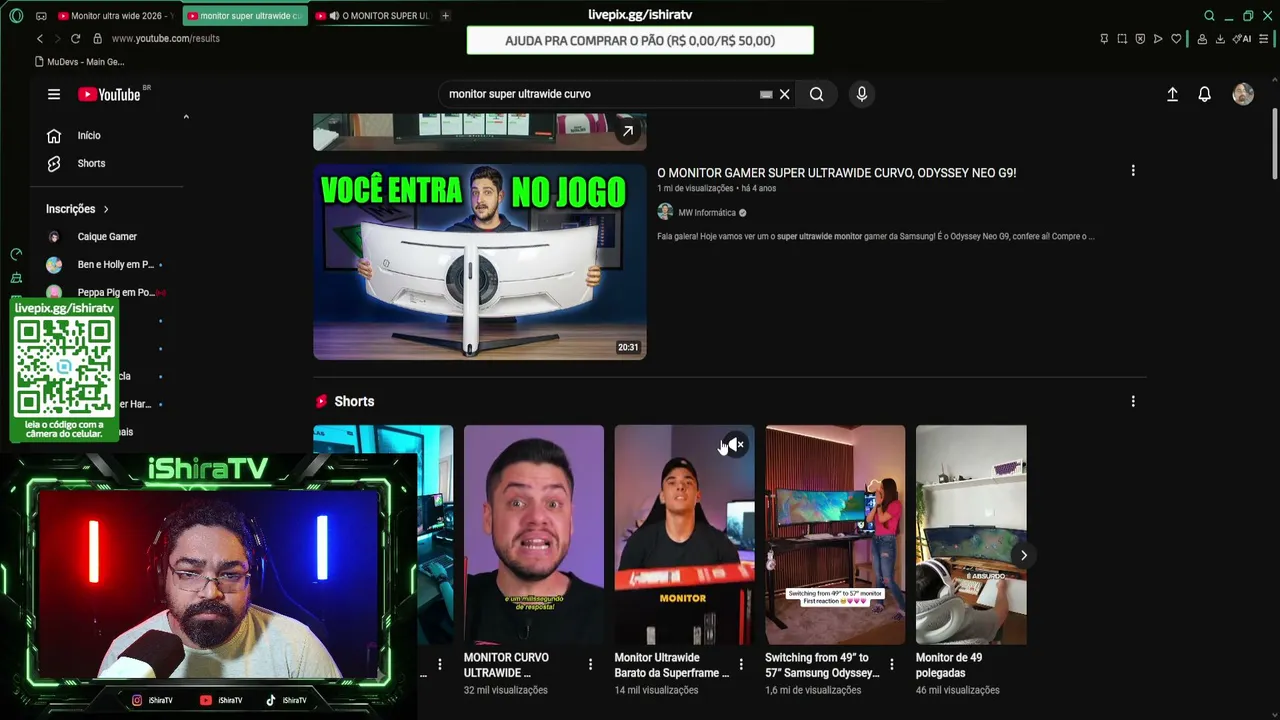The image size is (1280, 720).
Task: Open the on-screen keyboard icon in search box
Action: pyautogui.click(x=766, y=94)
